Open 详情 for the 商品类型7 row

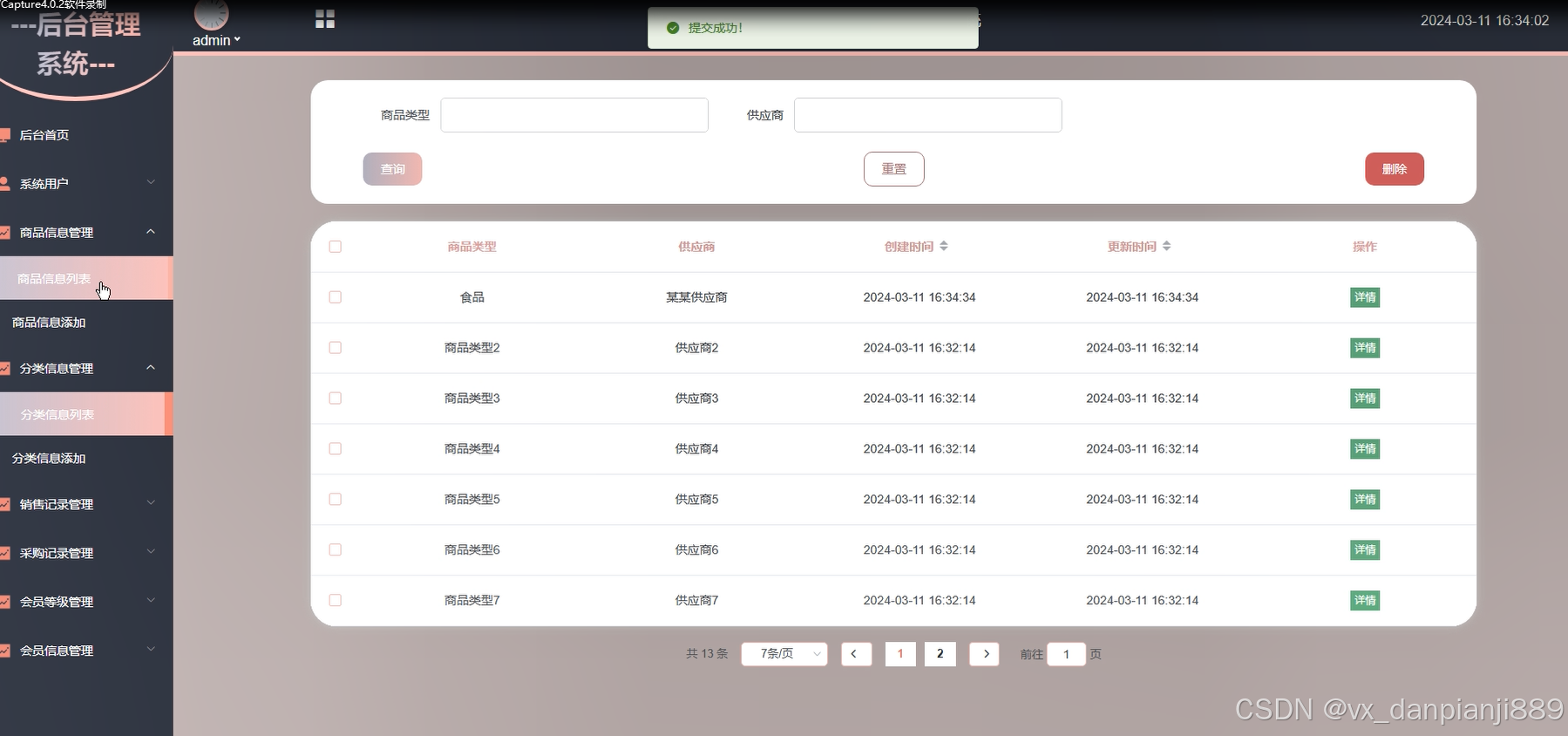(1365, 601)
